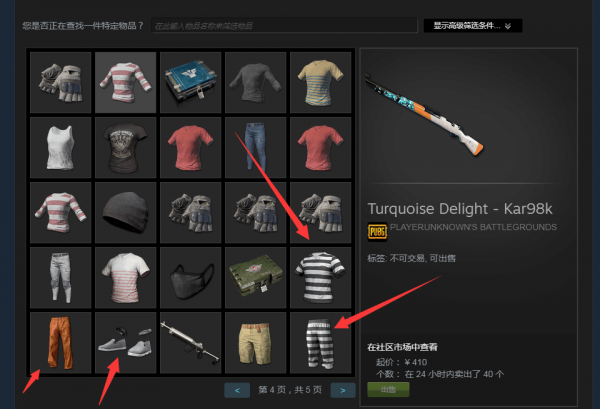The height and width of the screenshot is (409, 600).
Task: Go to the next inventory page
Action: click(x=343, y=390)
